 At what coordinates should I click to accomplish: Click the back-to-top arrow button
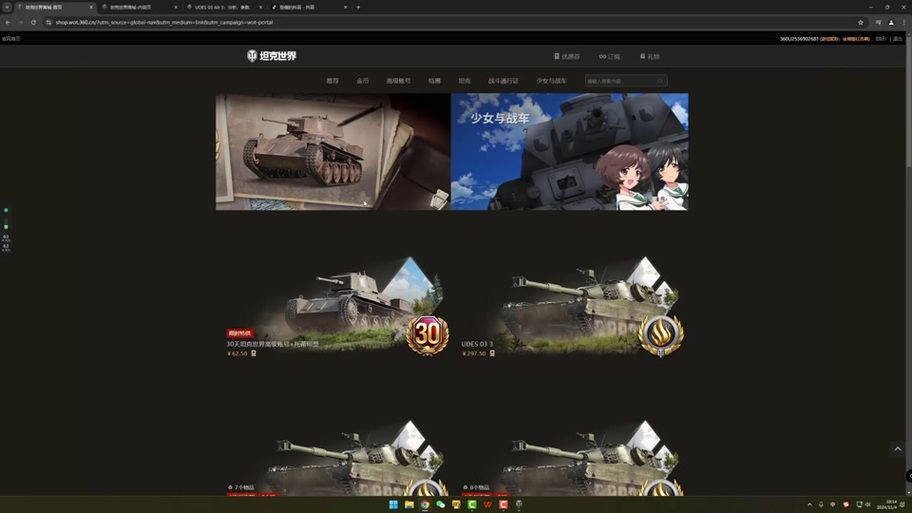pyautogui.click(x=897, y=448)
